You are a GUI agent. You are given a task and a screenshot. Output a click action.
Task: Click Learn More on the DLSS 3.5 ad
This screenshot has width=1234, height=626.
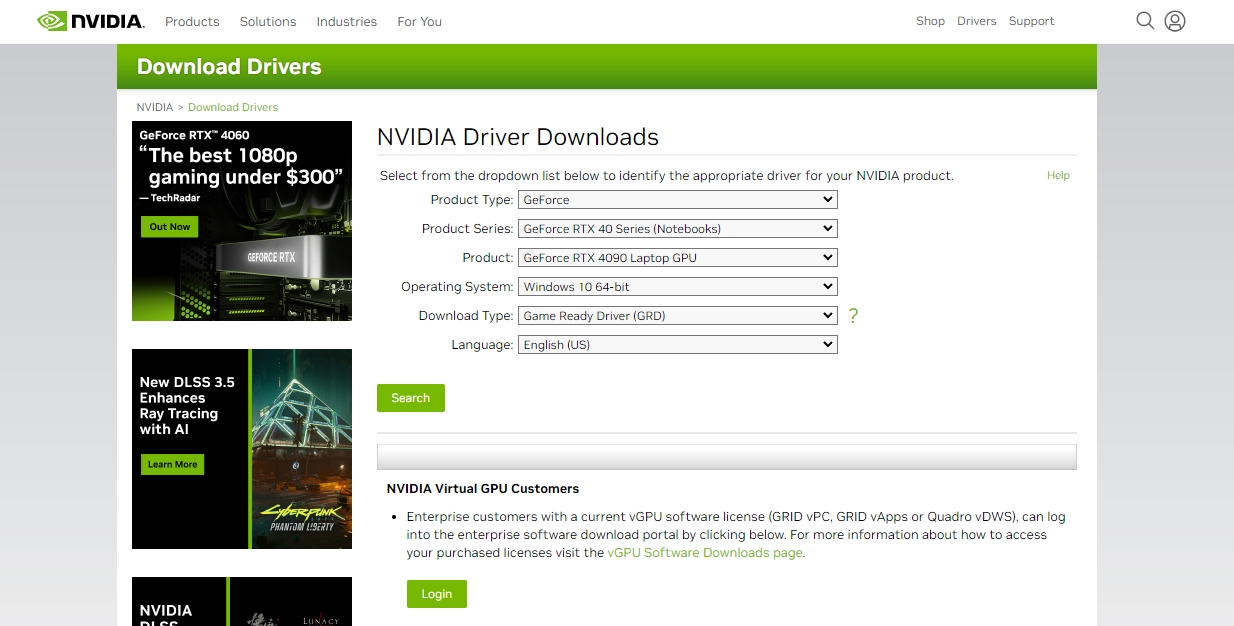(173, 464)
